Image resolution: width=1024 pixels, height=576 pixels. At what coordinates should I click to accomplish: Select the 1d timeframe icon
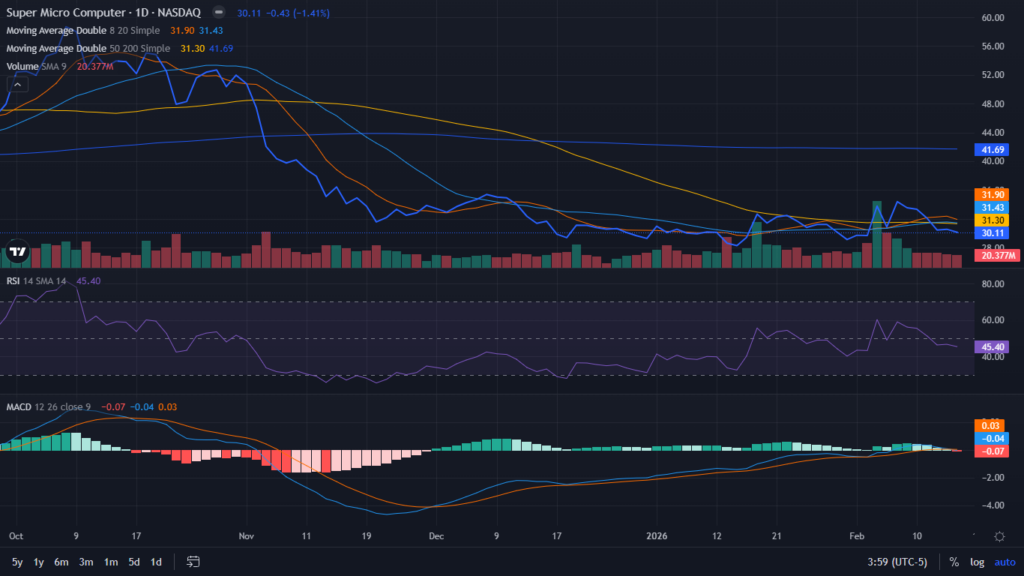pos(155,562)
